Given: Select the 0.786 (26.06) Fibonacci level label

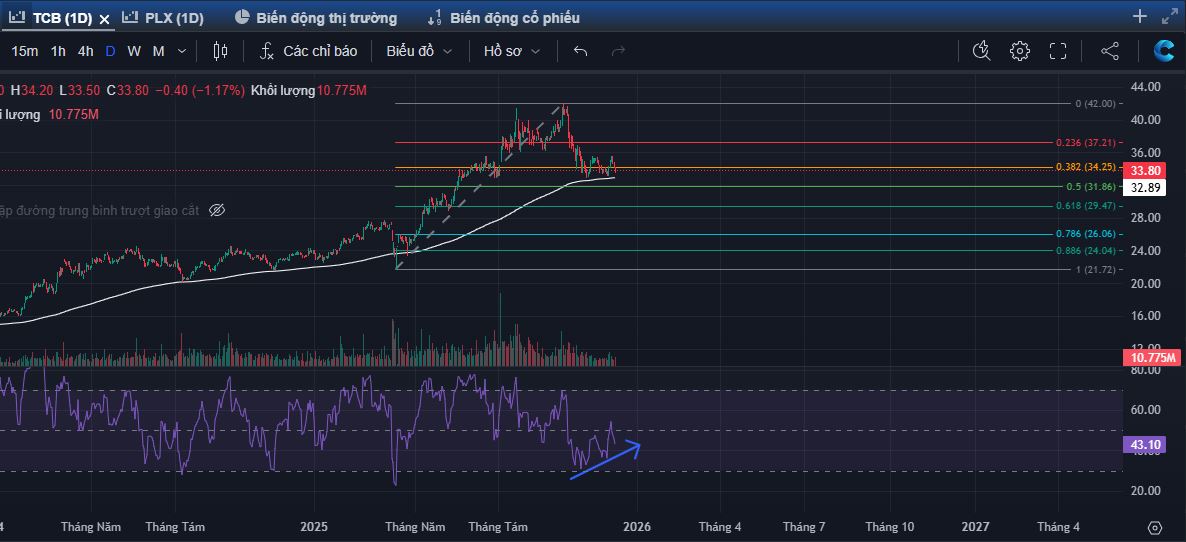Looking at the screenshot, I should [x=1085, y=234].
